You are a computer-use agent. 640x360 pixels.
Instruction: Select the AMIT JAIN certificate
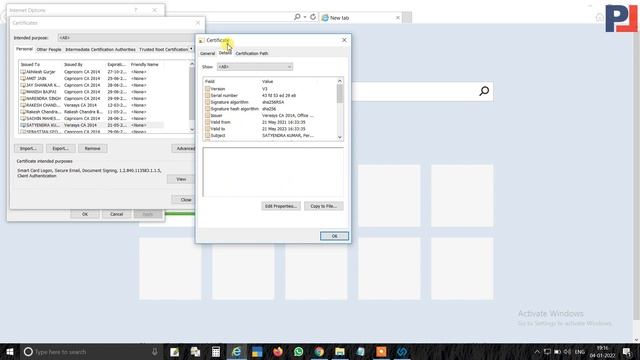click(x=92, y=78)
